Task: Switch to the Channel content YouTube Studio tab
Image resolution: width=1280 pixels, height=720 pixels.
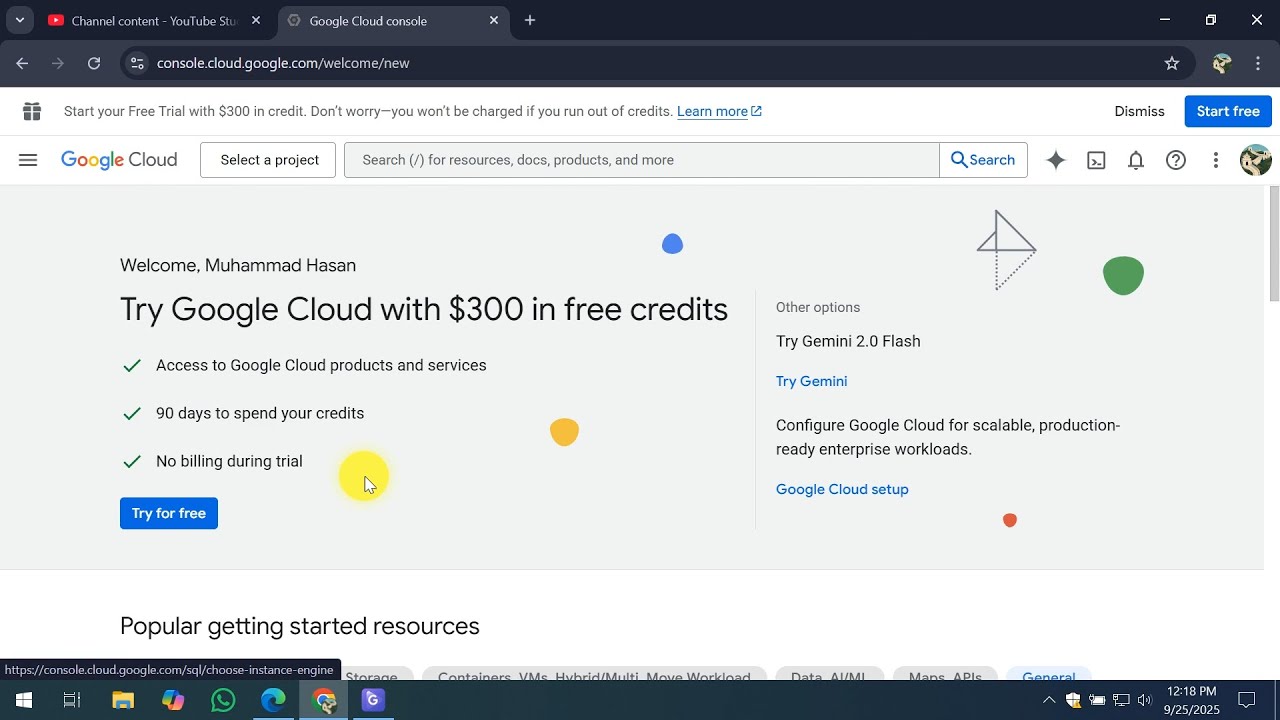Action: pyautogui.click(x=154, y=20)
